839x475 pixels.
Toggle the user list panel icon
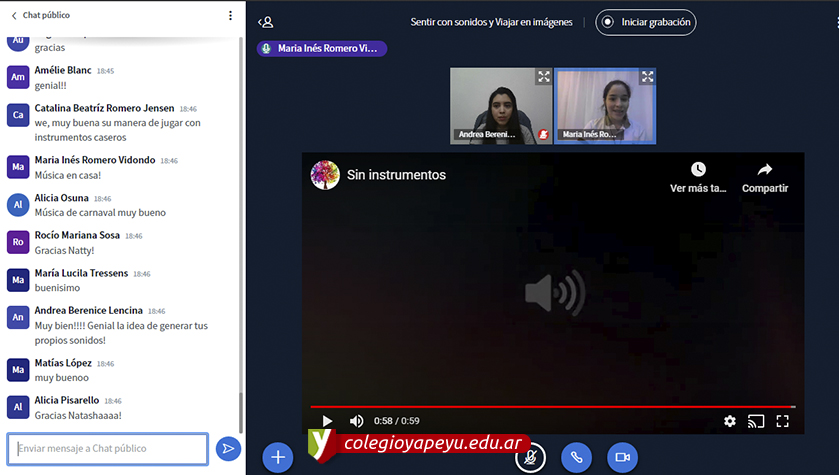265,22
